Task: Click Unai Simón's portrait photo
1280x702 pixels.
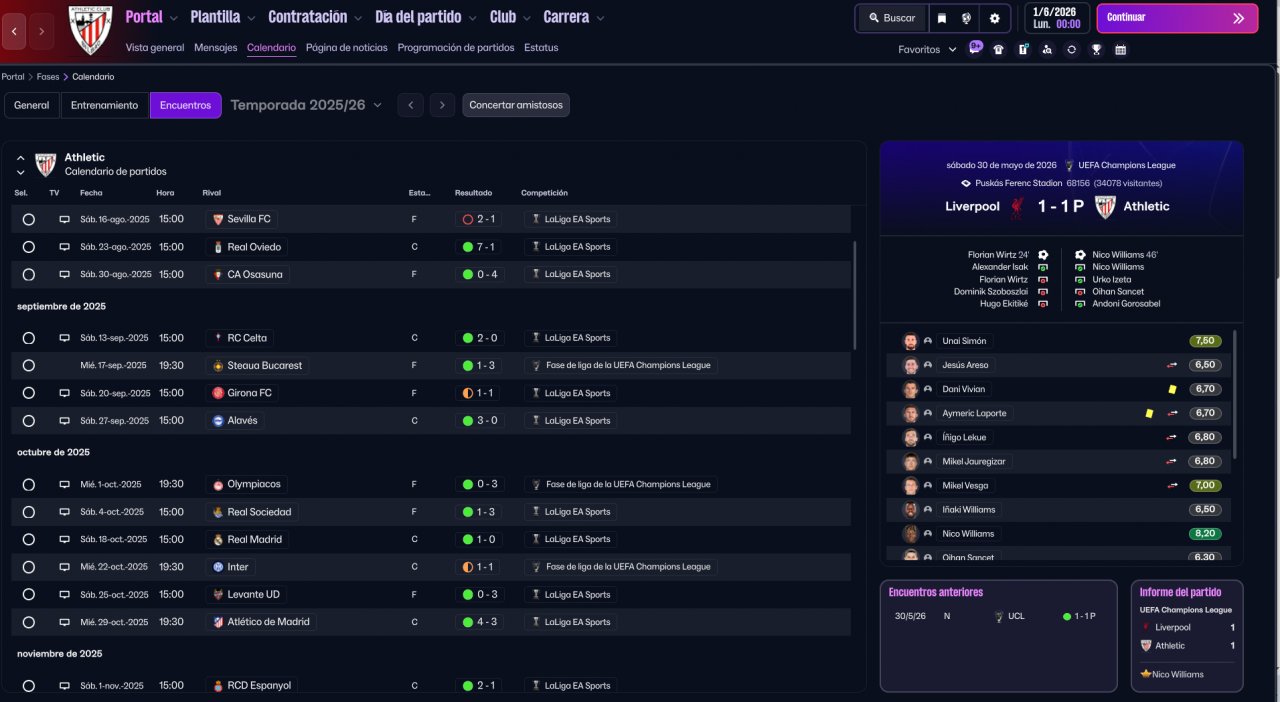Action: [x=910, y=341]
